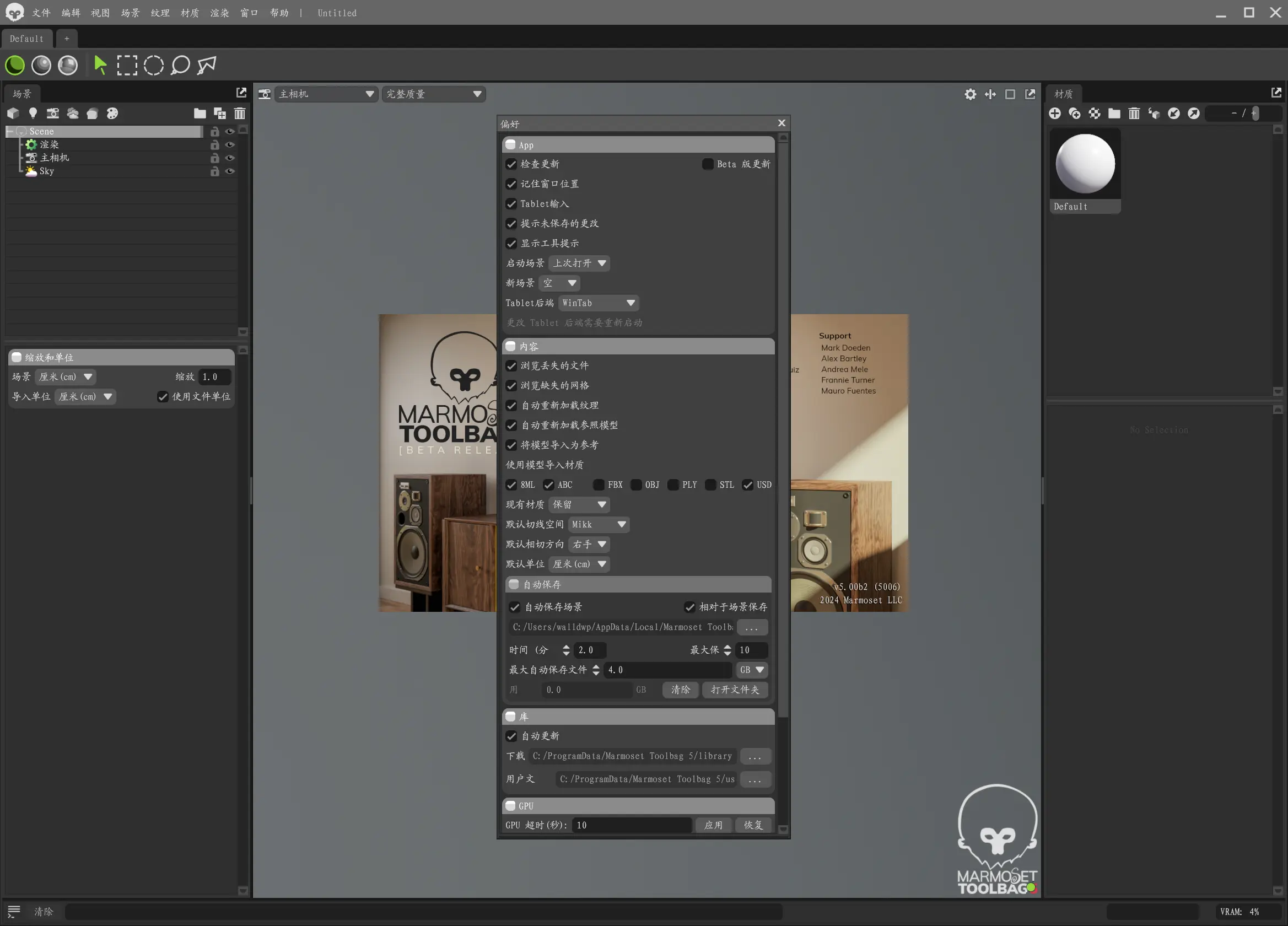Duplicate material in the materials panel
Viewport: 1288px width, 926px height.
pos(1075,114)
